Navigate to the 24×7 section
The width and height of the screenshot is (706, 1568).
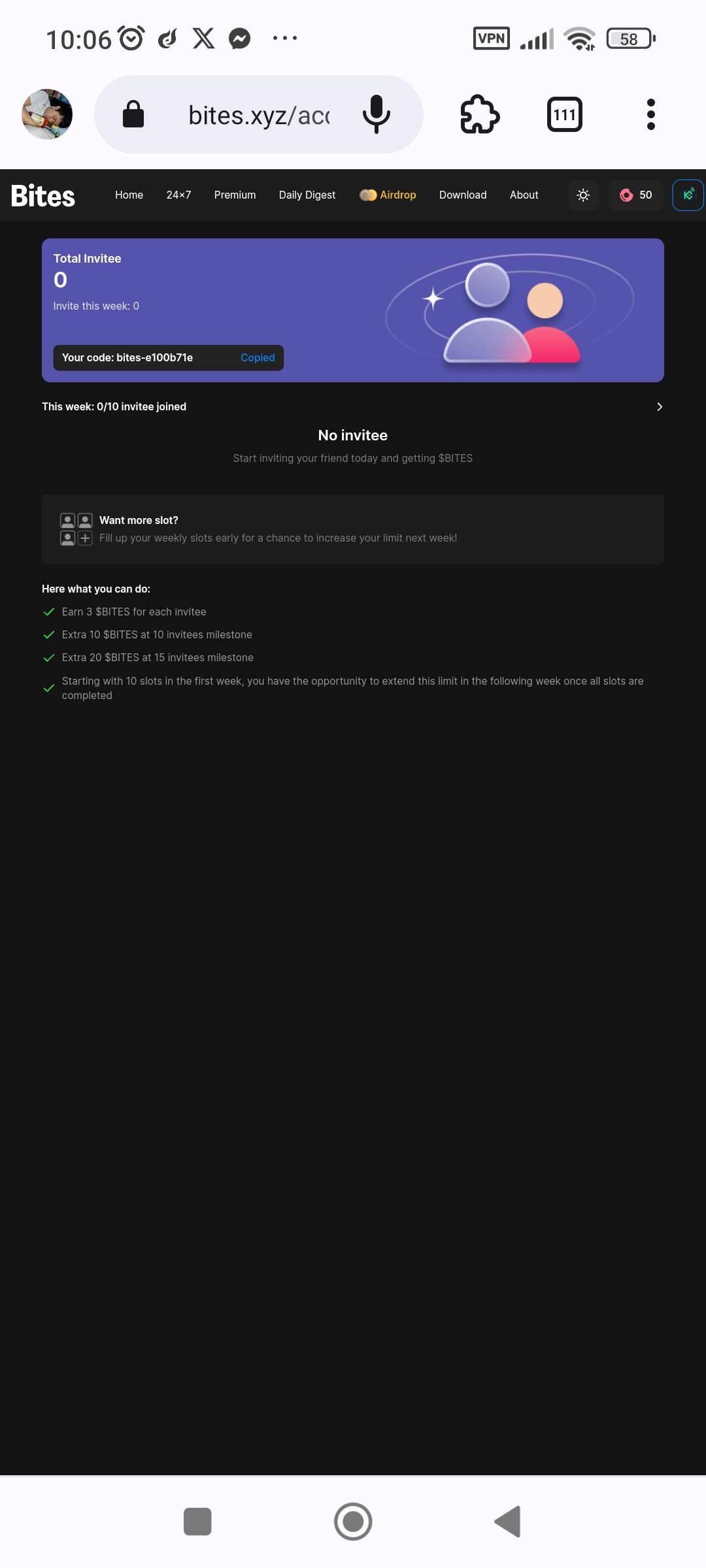pos(178,195)
